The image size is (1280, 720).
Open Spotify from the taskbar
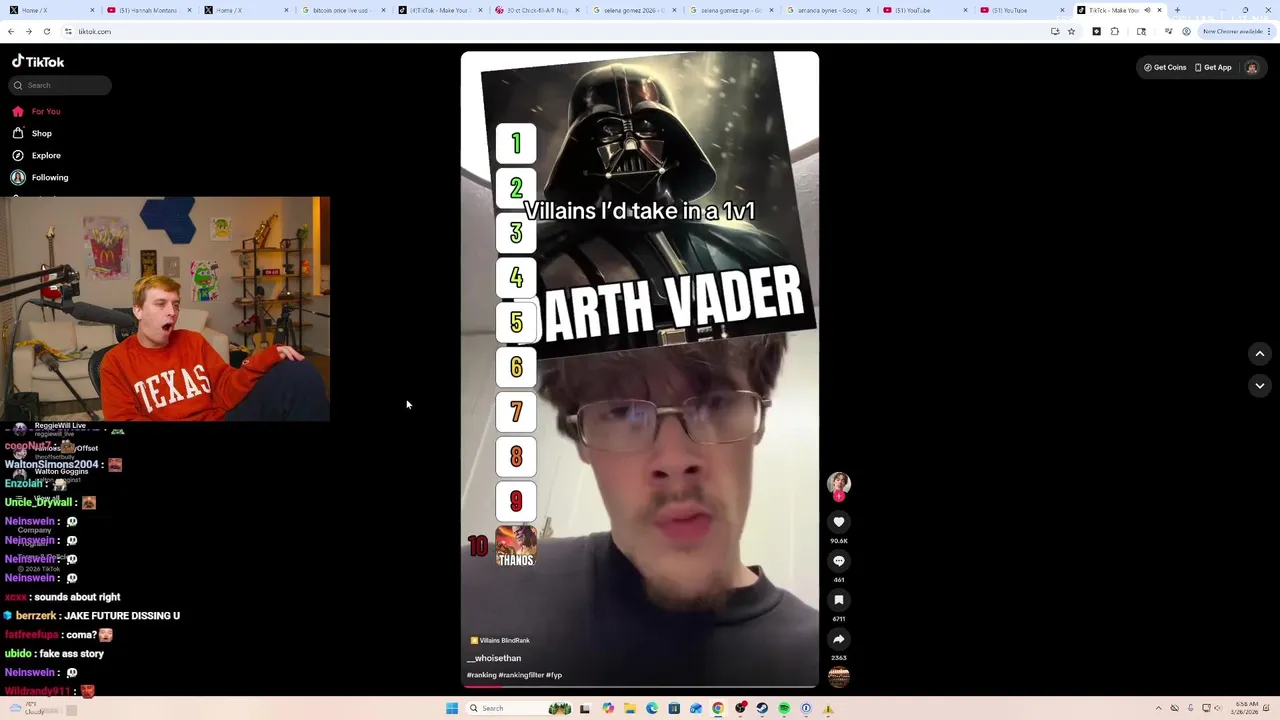point(784,708)
